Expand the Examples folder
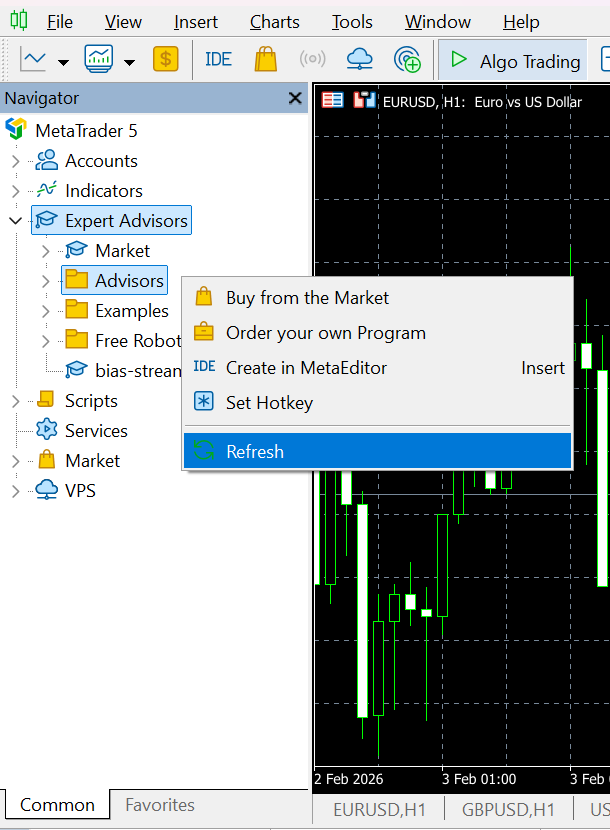The image size is (610, 830). click(x=46, y=311)
